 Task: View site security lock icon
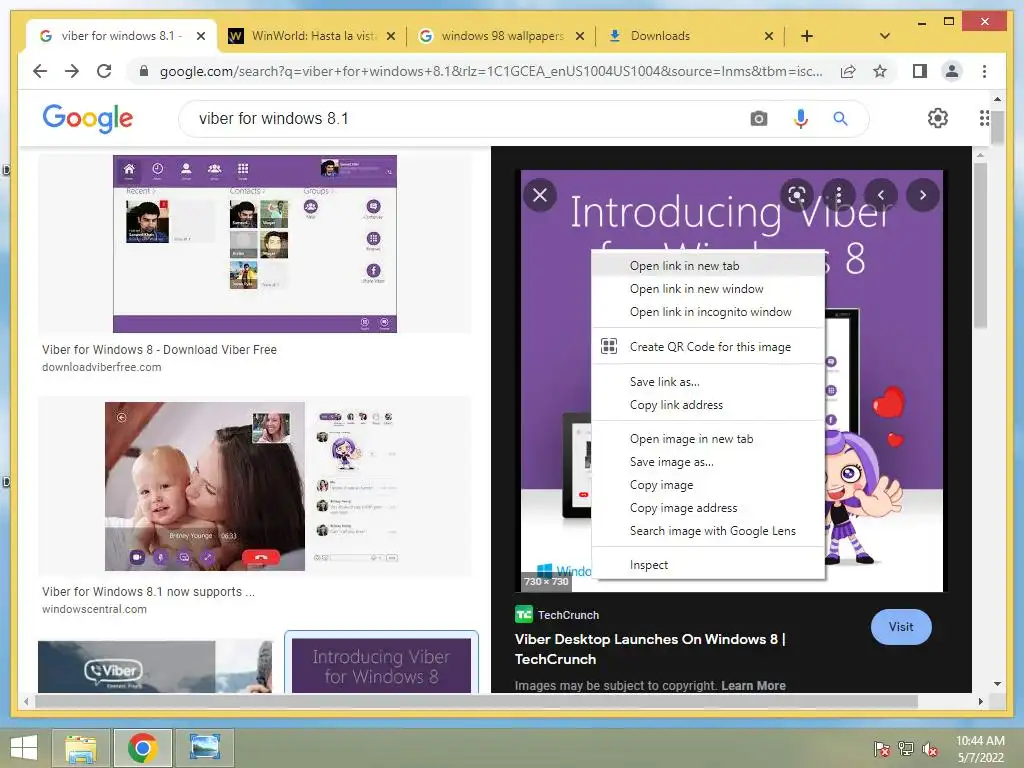click(x=144, y=71)
